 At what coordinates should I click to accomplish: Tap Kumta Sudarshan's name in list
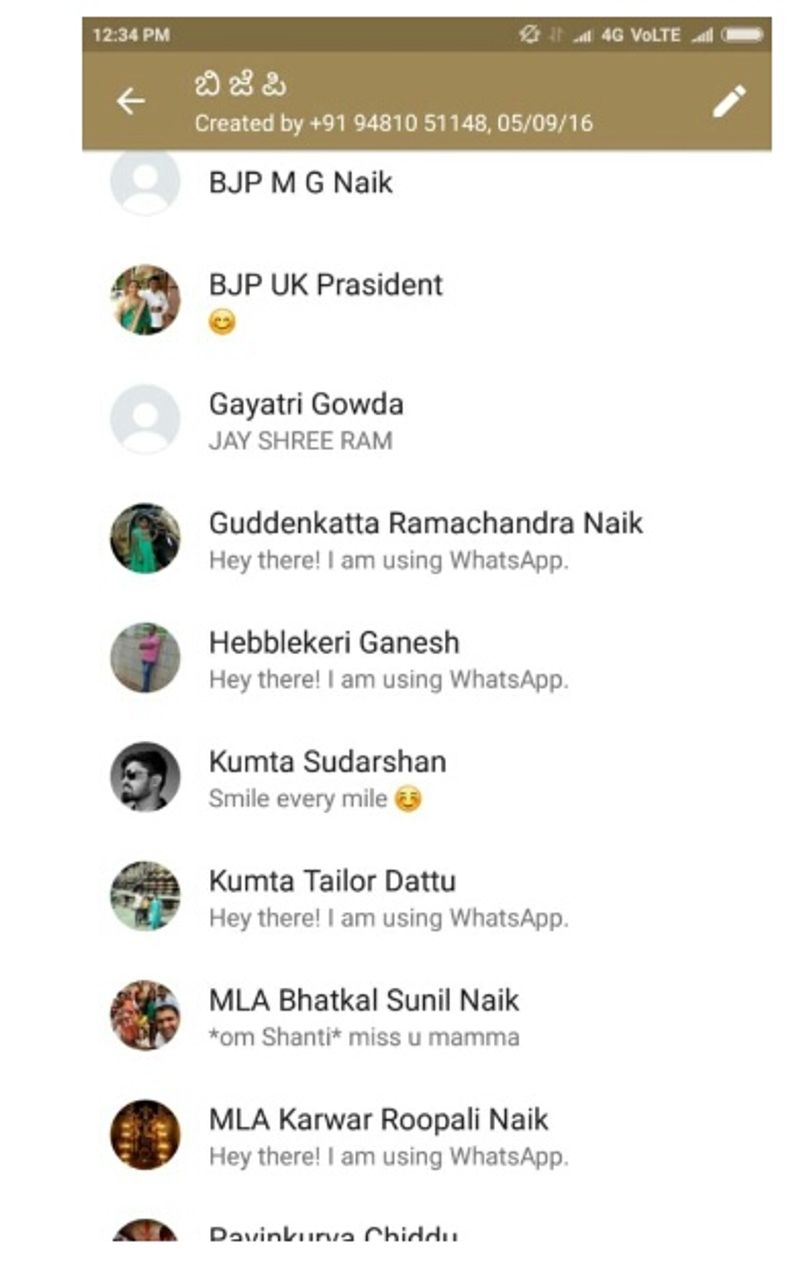tap(327, 762)
